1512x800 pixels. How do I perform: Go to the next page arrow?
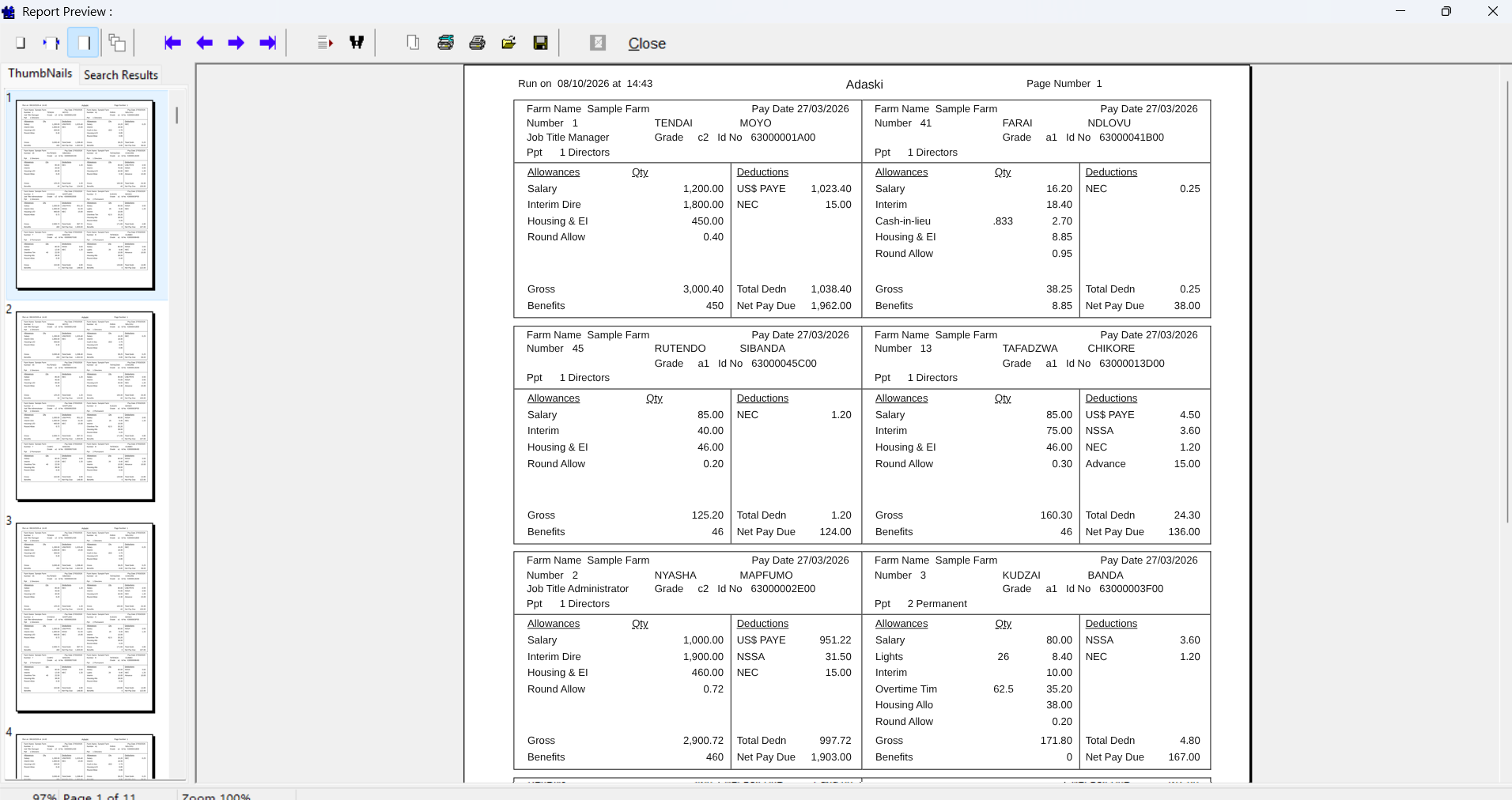236,43
